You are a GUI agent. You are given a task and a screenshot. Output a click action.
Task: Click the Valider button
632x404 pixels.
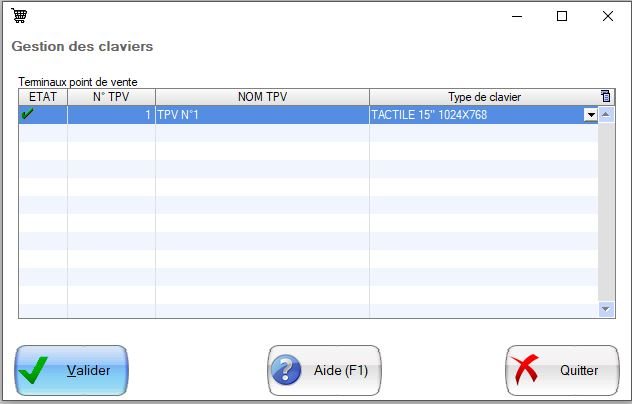(x=71, y=370)
